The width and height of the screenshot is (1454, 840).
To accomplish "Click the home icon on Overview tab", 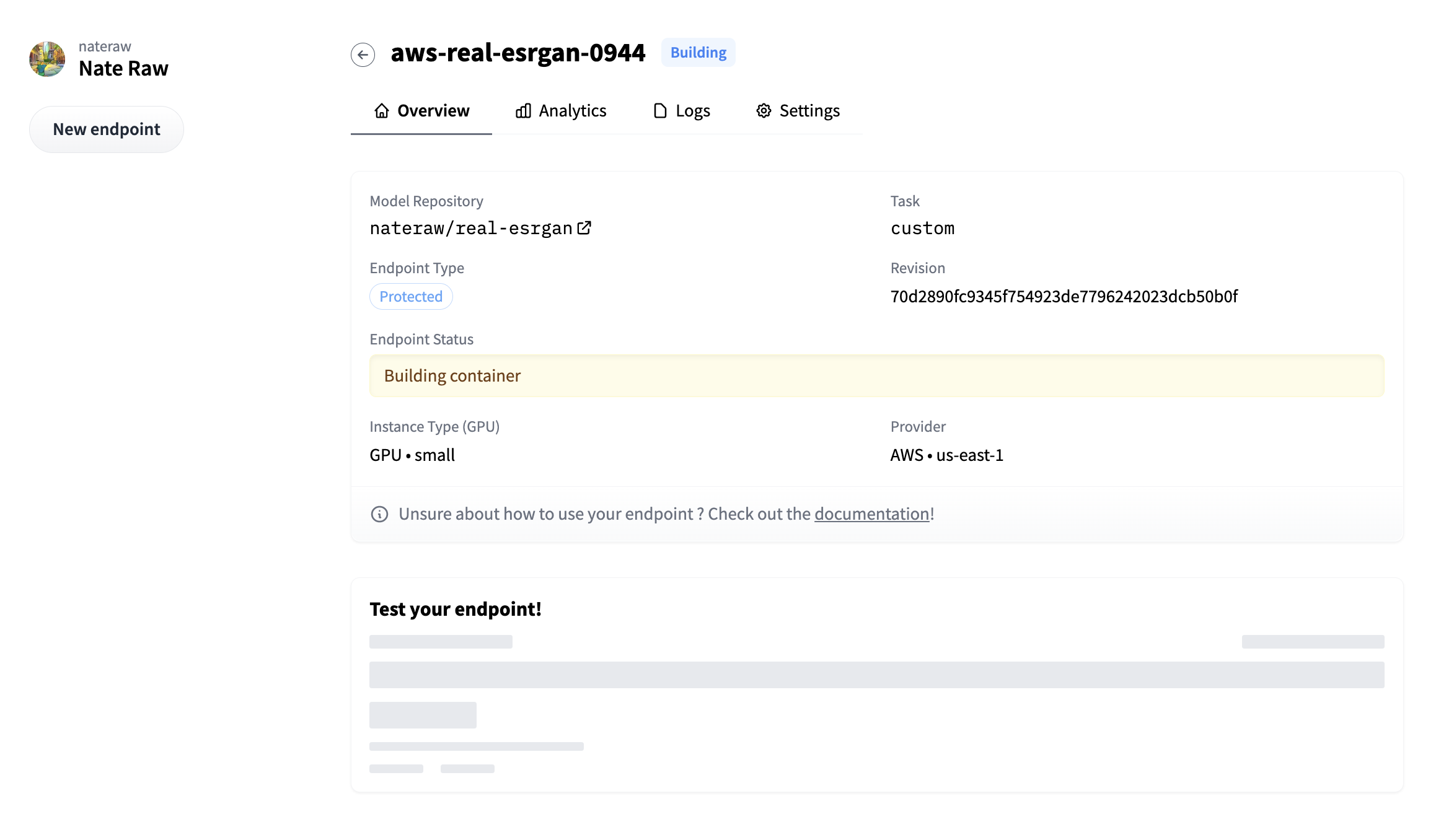I will (382, 110).
